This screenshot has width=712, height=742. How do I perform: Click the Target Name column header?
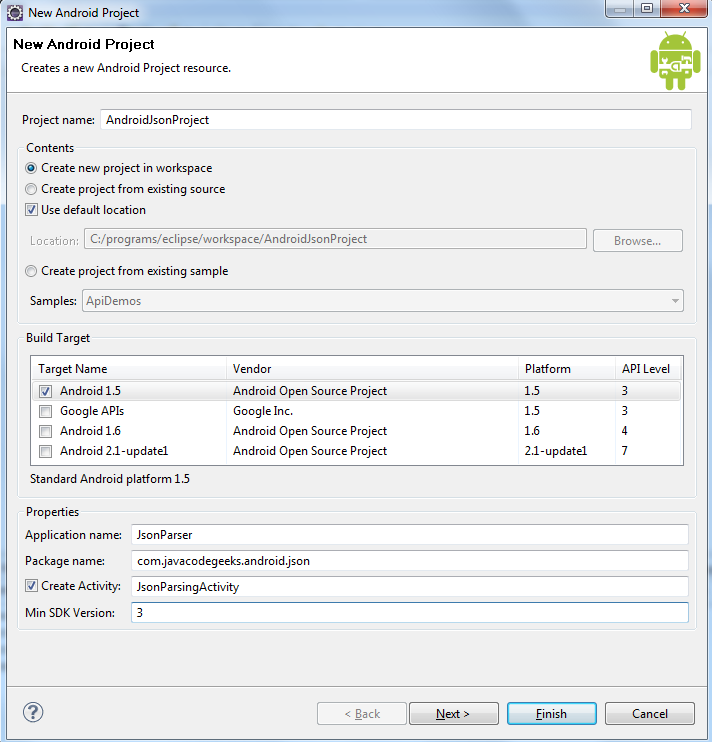[129, 369]
